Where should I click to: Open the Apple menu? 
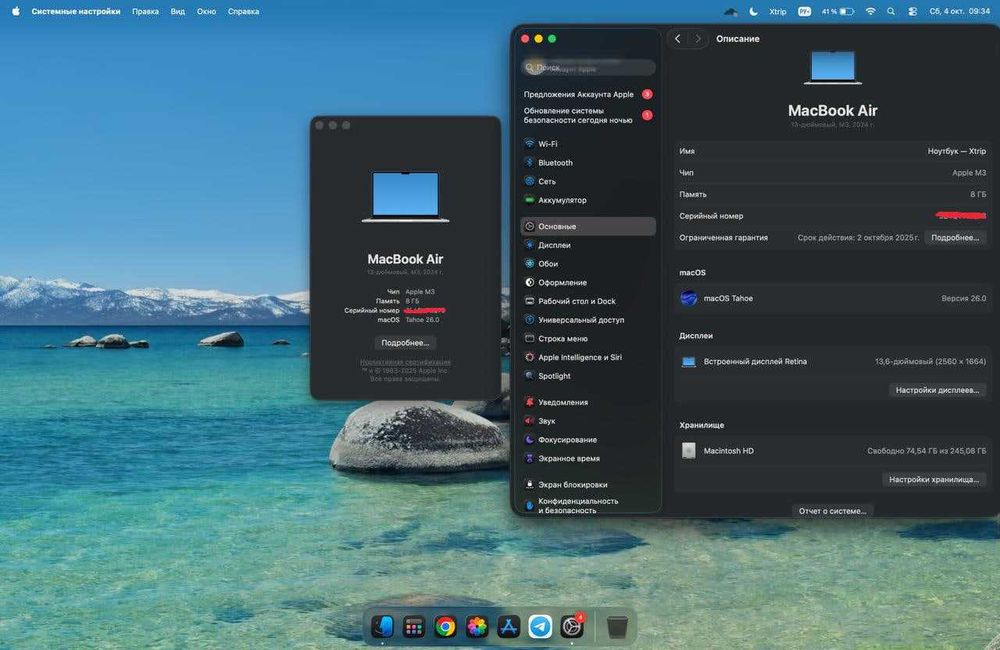(16, 11)
